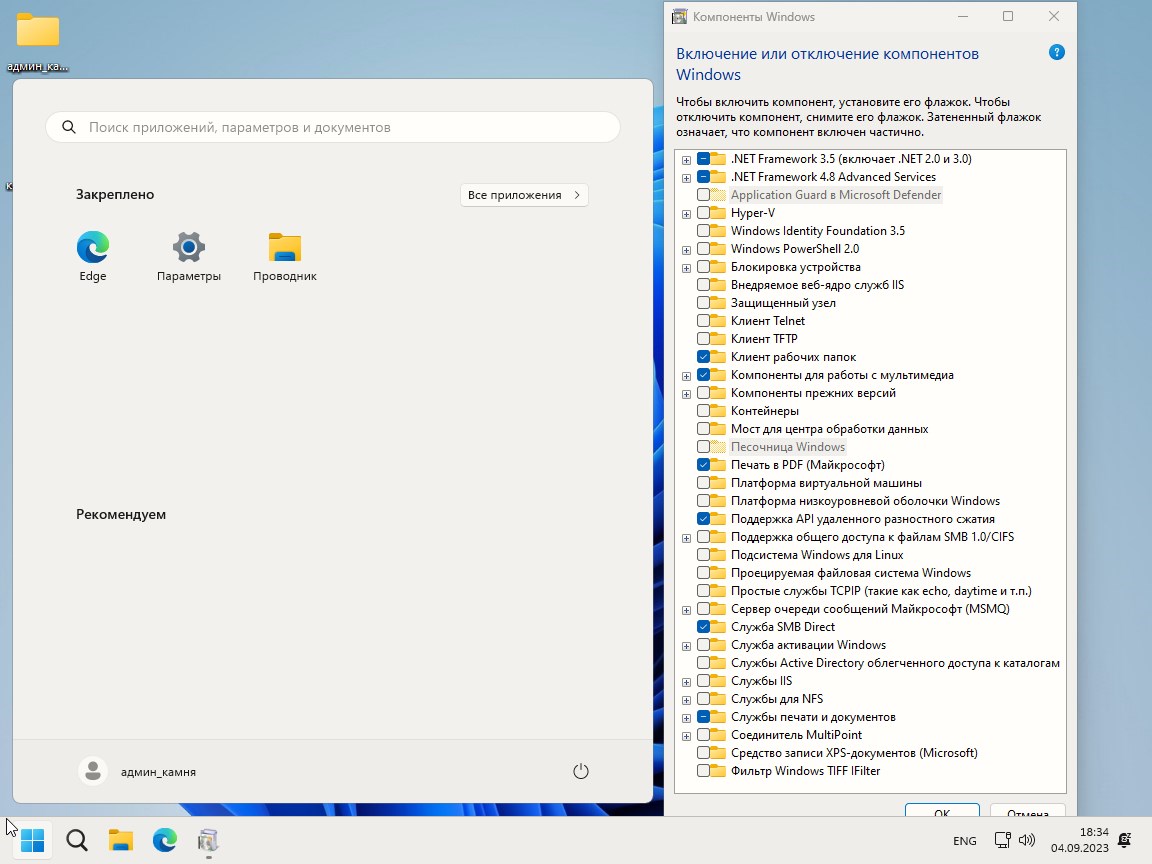Screen dimensions: 1152x864
Task: Enable the Hyper-V checkbox
Action: coord(703,213)
